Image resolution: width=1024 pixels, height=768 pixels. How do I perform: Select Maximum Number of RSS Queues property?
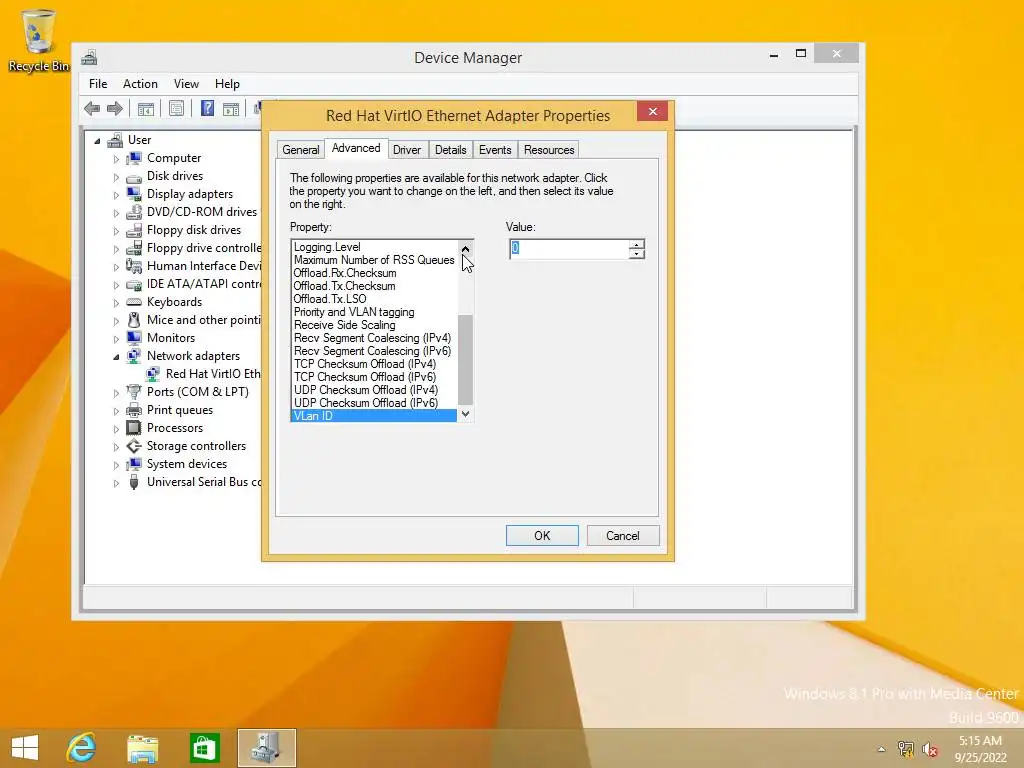coord(374,260)
